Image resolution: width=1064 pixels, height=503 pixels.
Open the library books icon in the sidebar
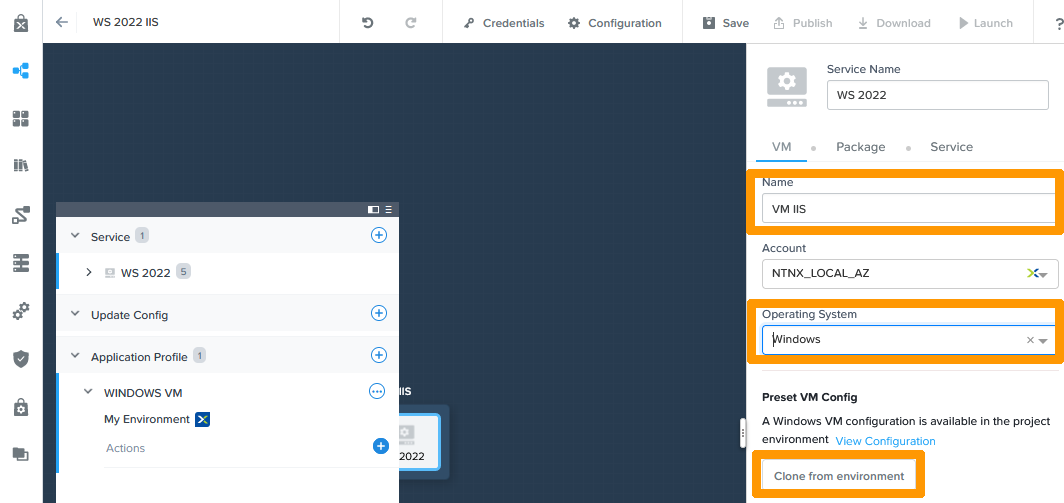20,166
